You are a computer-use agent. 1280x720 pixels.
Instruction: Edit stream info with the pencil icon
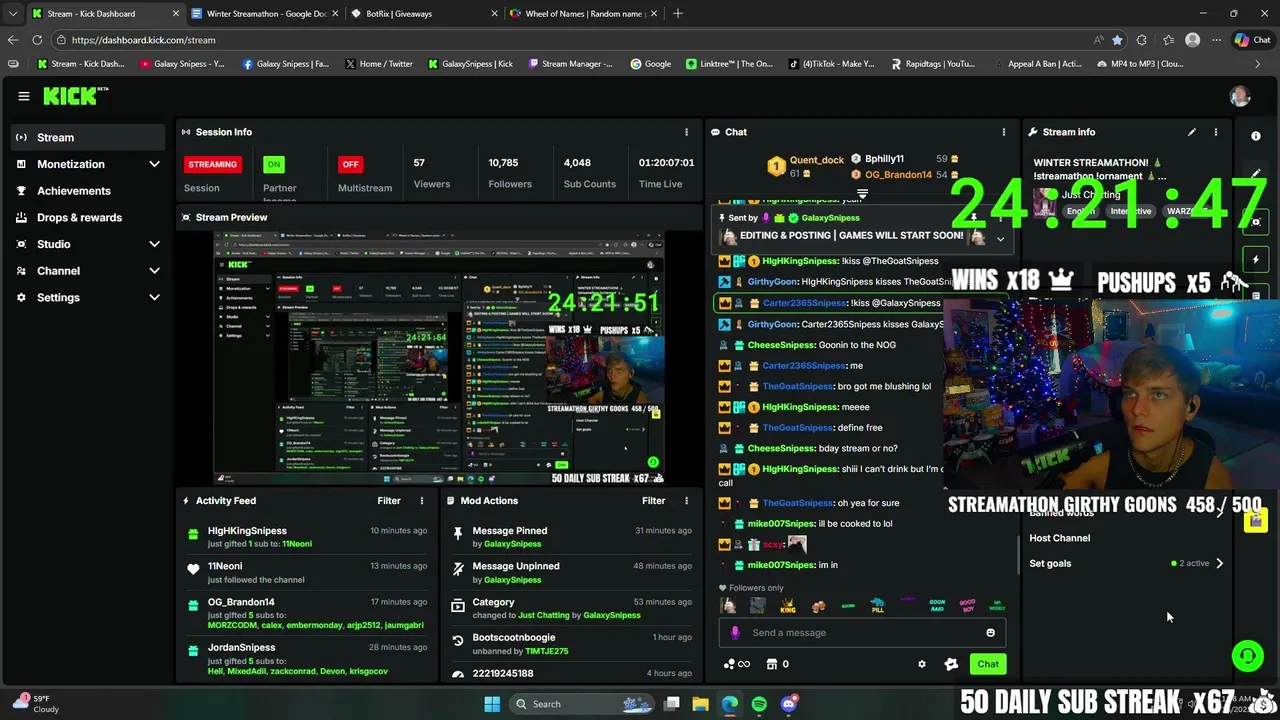[1192, 132]
